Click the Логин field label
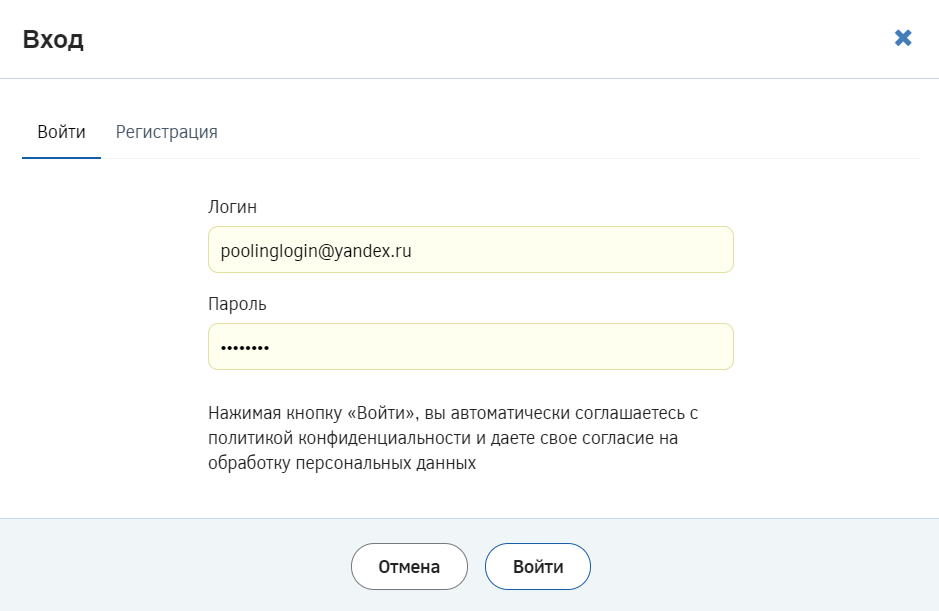This screenshot has height=611, width=939. point(232,207)
